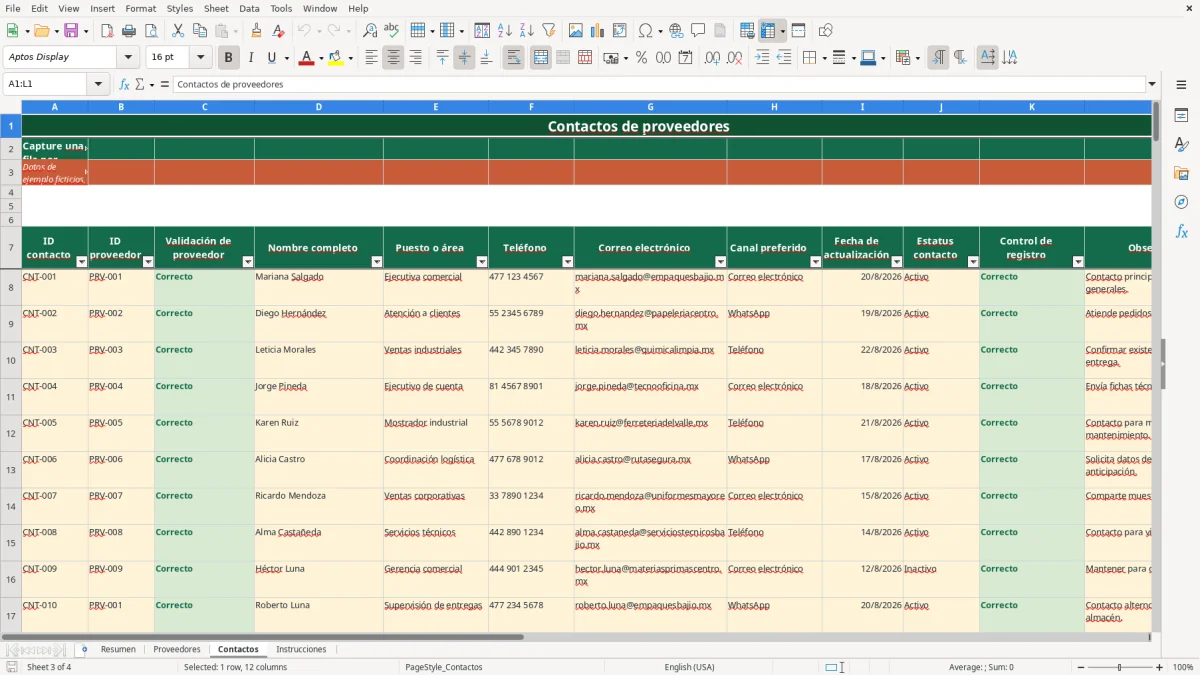This screenshot has height=675, width=1200.
Task: Switch to the Proveedores sheet tab
Action: (x=177, y=649)
